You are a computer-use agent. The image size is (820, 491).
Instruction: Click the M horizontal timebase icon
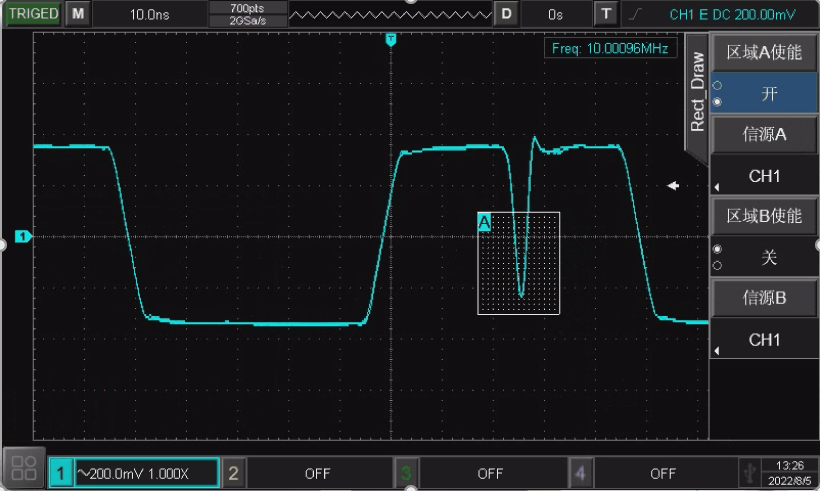click(x=78, y=14)
